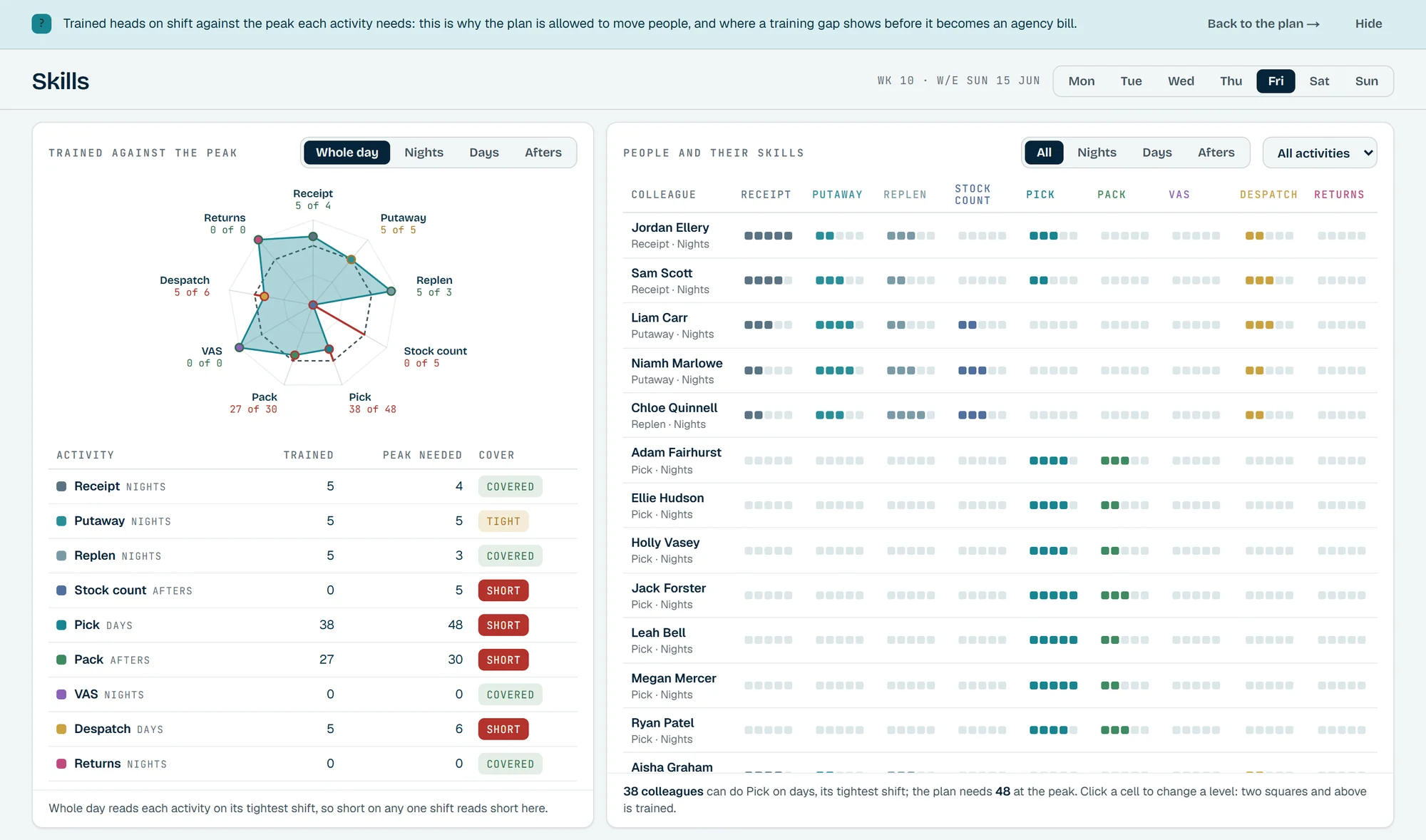Click the help question mark icon in banner
Image resolution: width=1426 pixels, height=840 pixels.
[x=41, y=24]
